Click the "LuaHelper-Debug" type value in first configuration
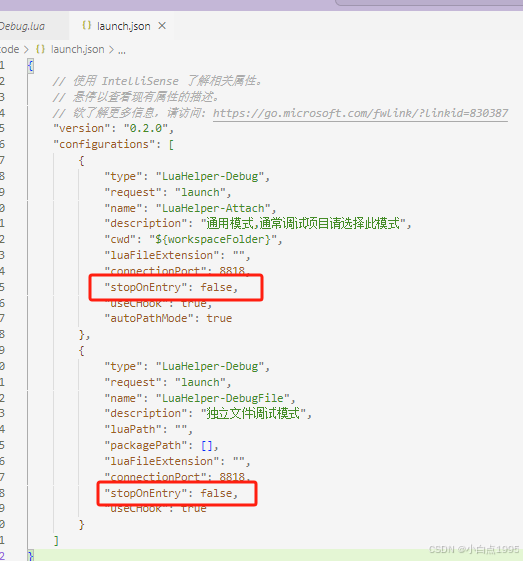Screen dimensions: 523x561 [x=210, y=176]
